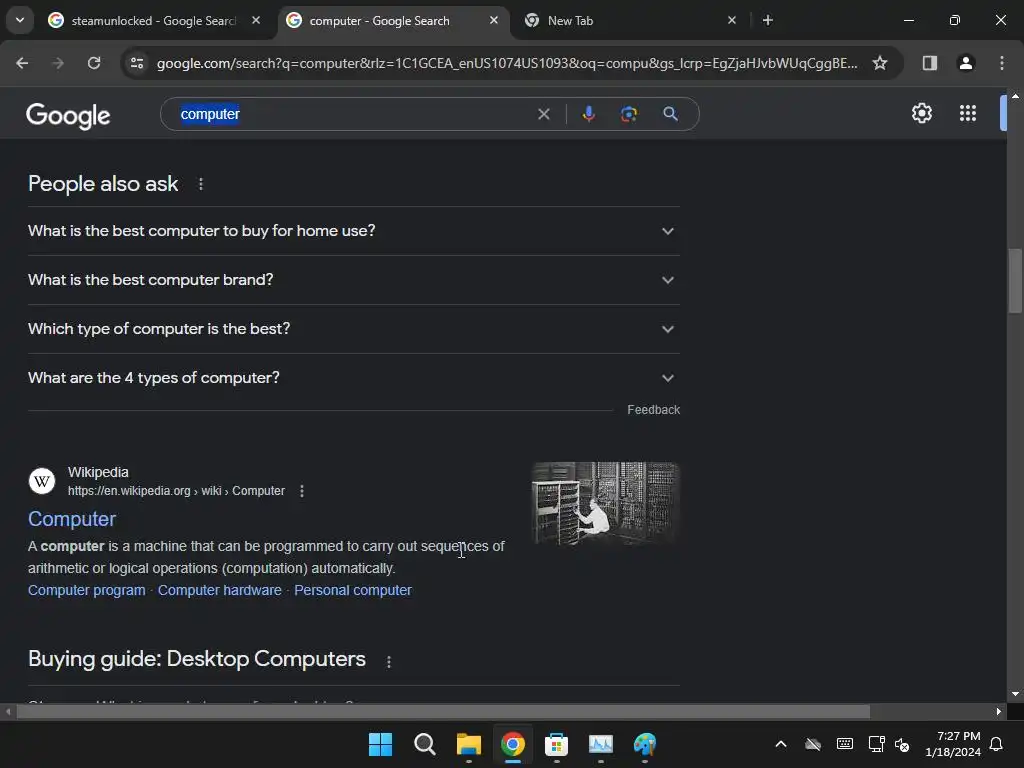1024x768 pixels.
Task: Open People also ask options menu
Action: point(200,184)
